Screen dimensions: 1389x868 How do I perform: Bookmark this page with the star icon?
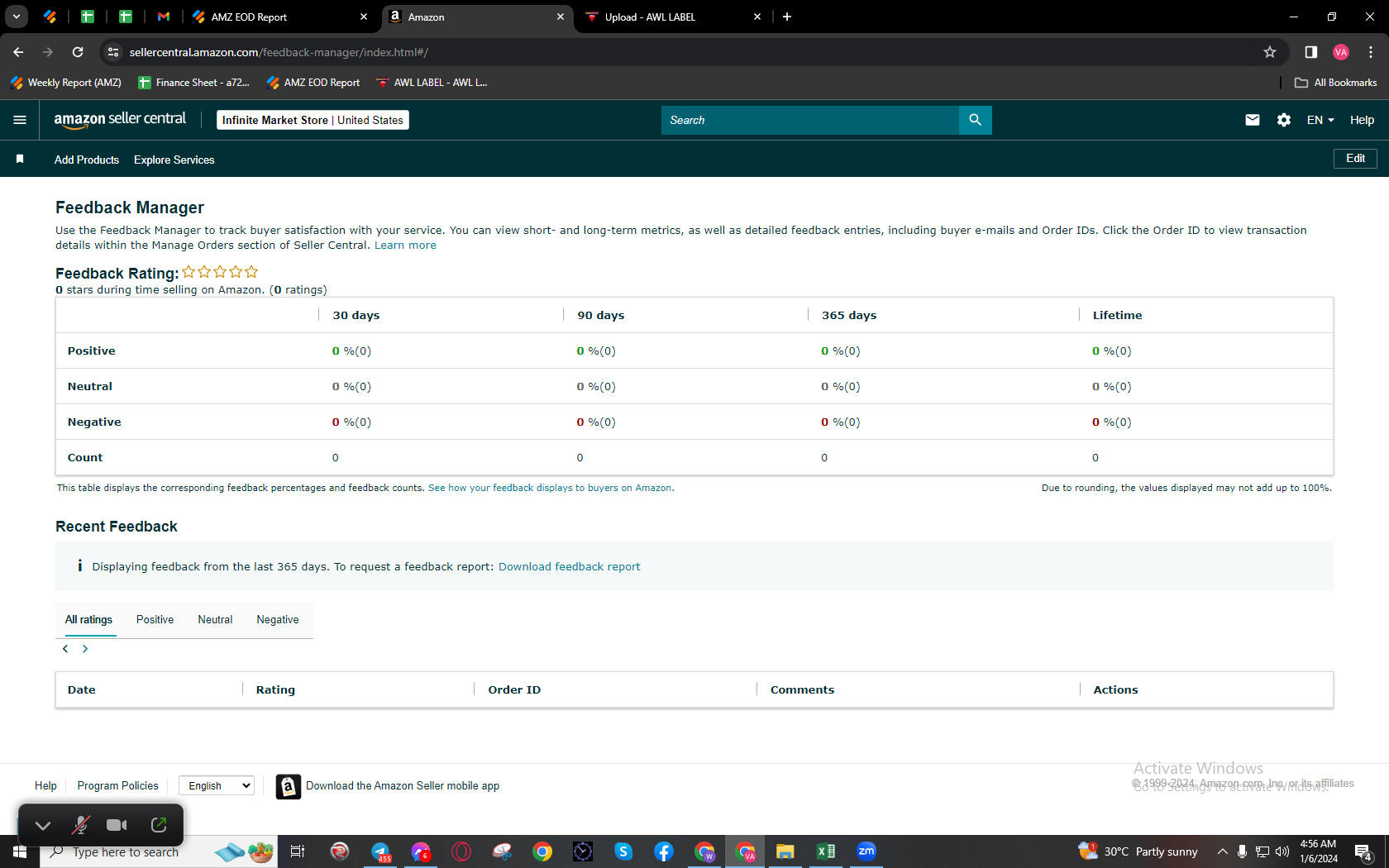pyautogui.click(x=1270, y=52)
